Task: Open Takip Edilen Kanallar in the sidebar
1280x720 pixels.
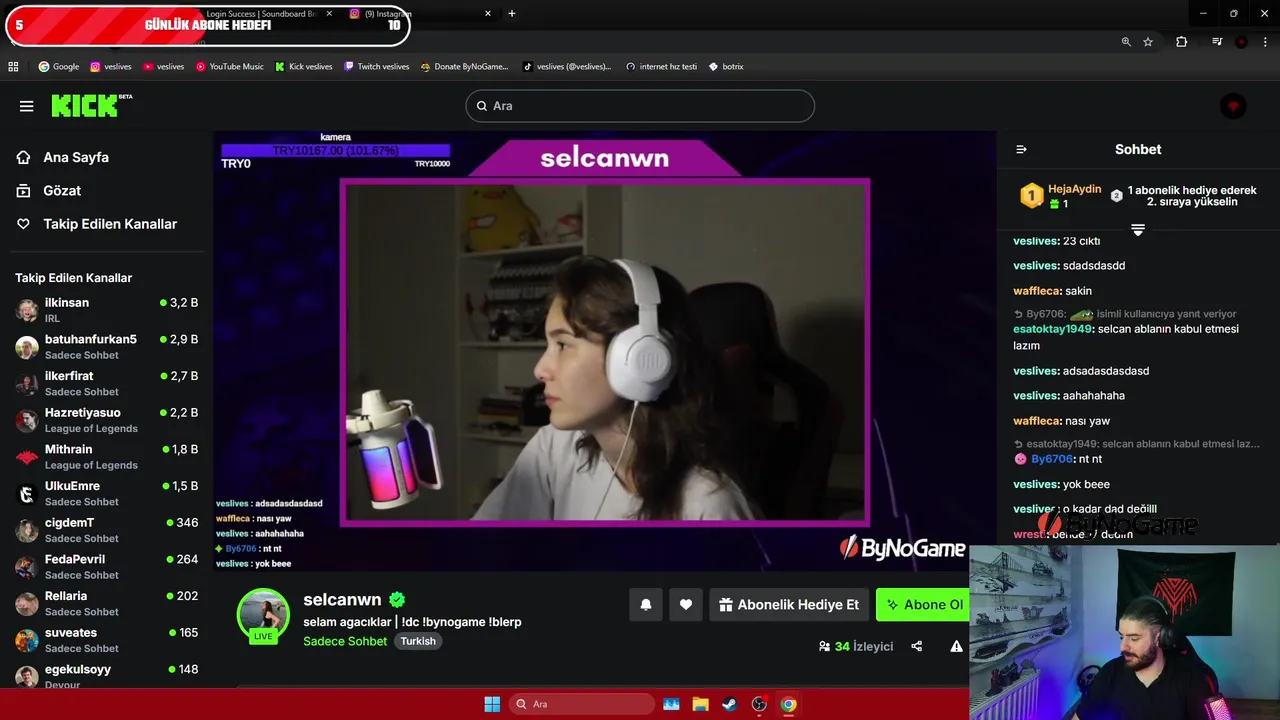Action: coord(110,224)
